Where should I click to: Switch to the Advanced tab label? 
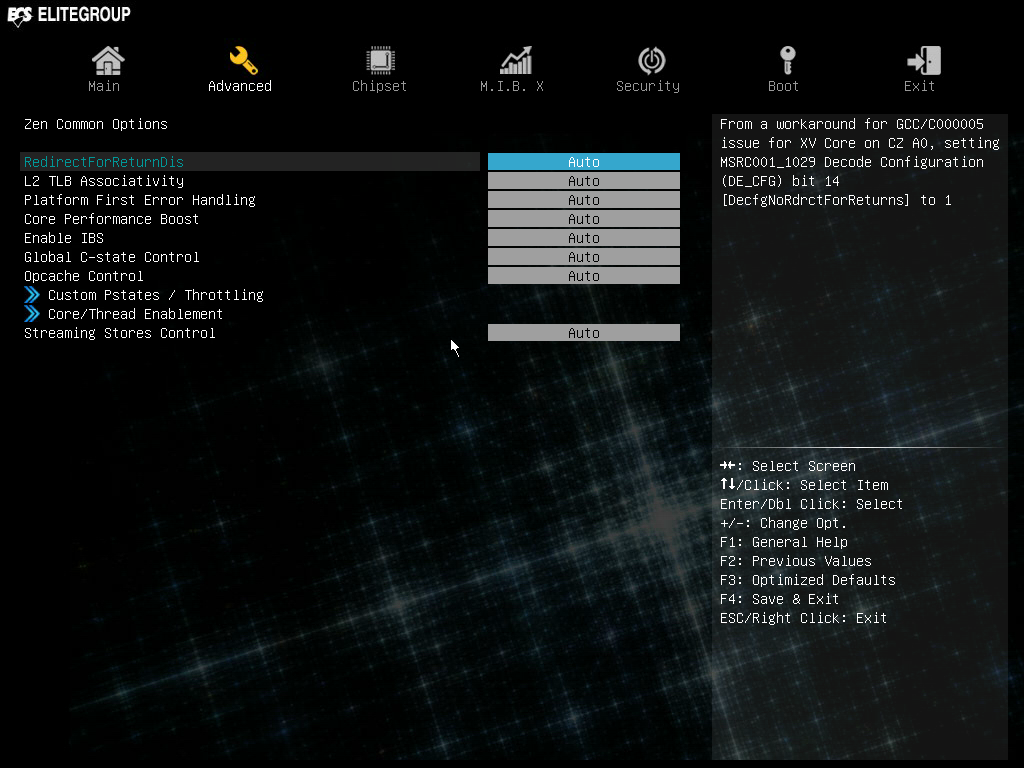pyautogui.click(x=240, y=86)
